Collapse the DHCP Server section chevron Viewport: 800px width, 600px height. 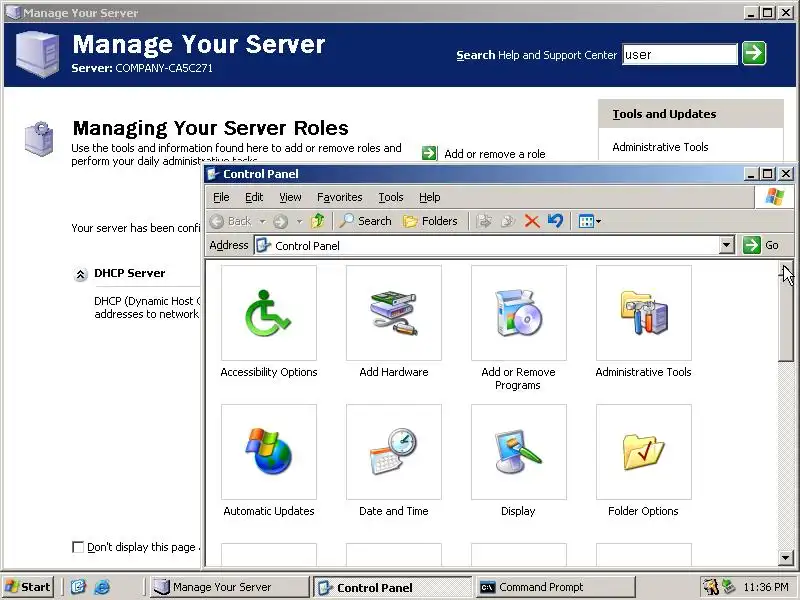click(x=80, y=274)
